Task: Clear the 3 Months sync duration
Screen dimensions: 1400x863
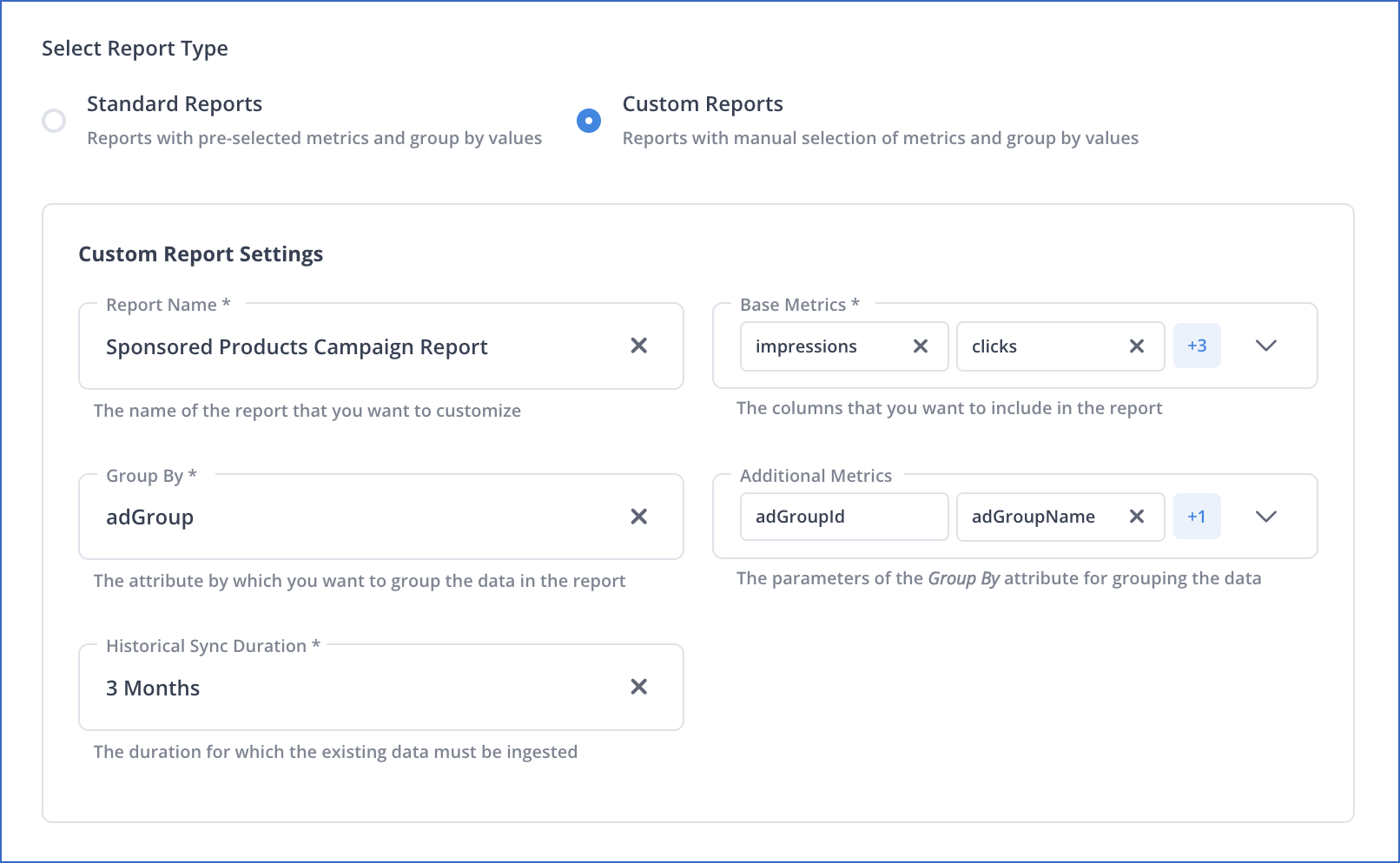Action: tap(639, 687)
